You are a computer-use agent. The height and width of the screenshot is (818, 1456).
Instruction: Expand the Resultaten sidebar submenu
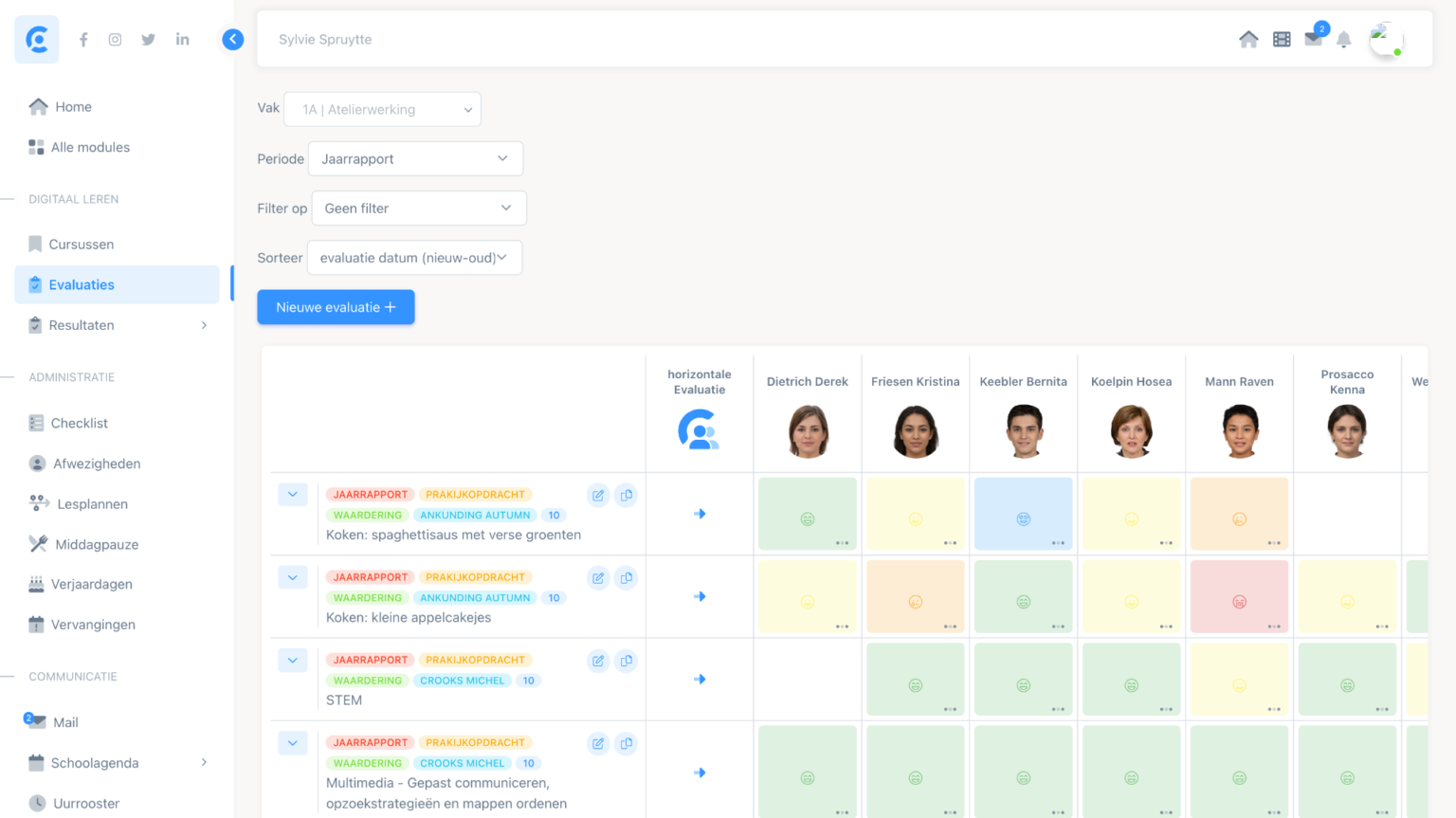pos(204,325)
